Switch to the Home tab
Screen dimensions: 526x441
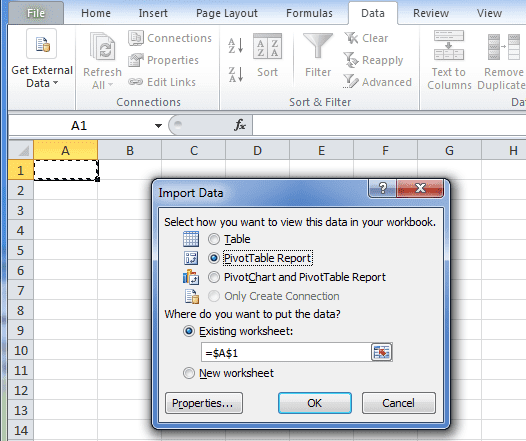pyautogui.click(x=96, y=13)
